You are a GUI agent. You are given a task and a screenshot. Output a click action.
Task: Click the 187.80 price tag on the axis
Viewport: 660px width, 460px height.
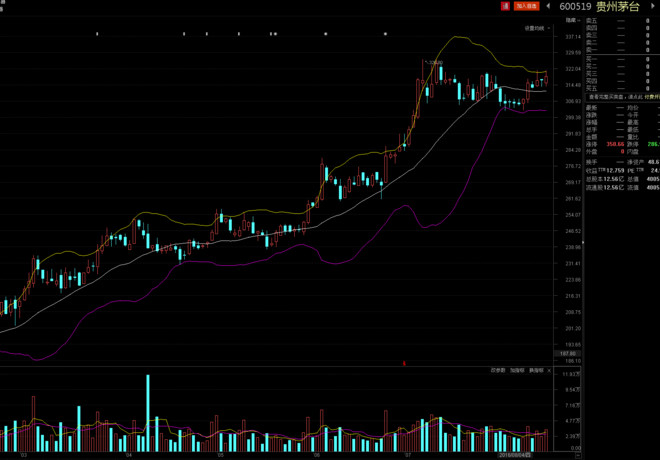(567, 354)
